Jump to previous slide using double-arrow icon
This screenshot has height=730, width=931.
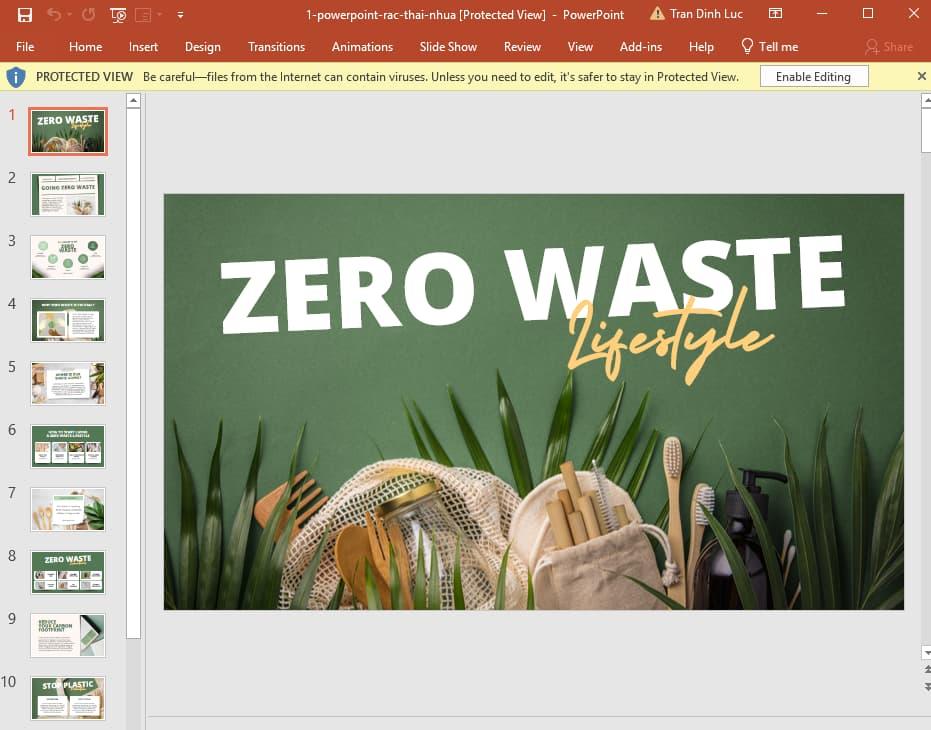[x=926, y=669]
